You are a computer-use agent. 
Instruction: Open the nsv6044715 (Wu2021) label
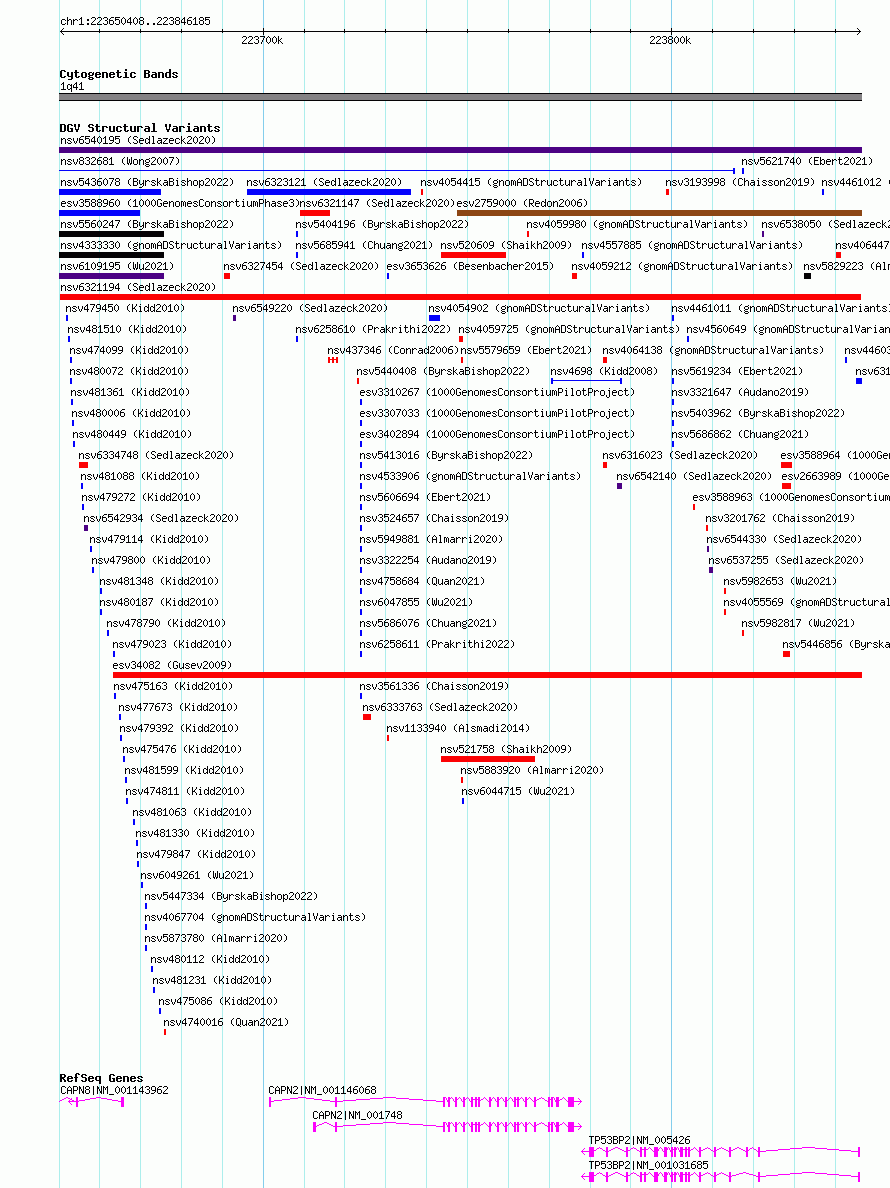pyautogui.click(x=518, y=792)
